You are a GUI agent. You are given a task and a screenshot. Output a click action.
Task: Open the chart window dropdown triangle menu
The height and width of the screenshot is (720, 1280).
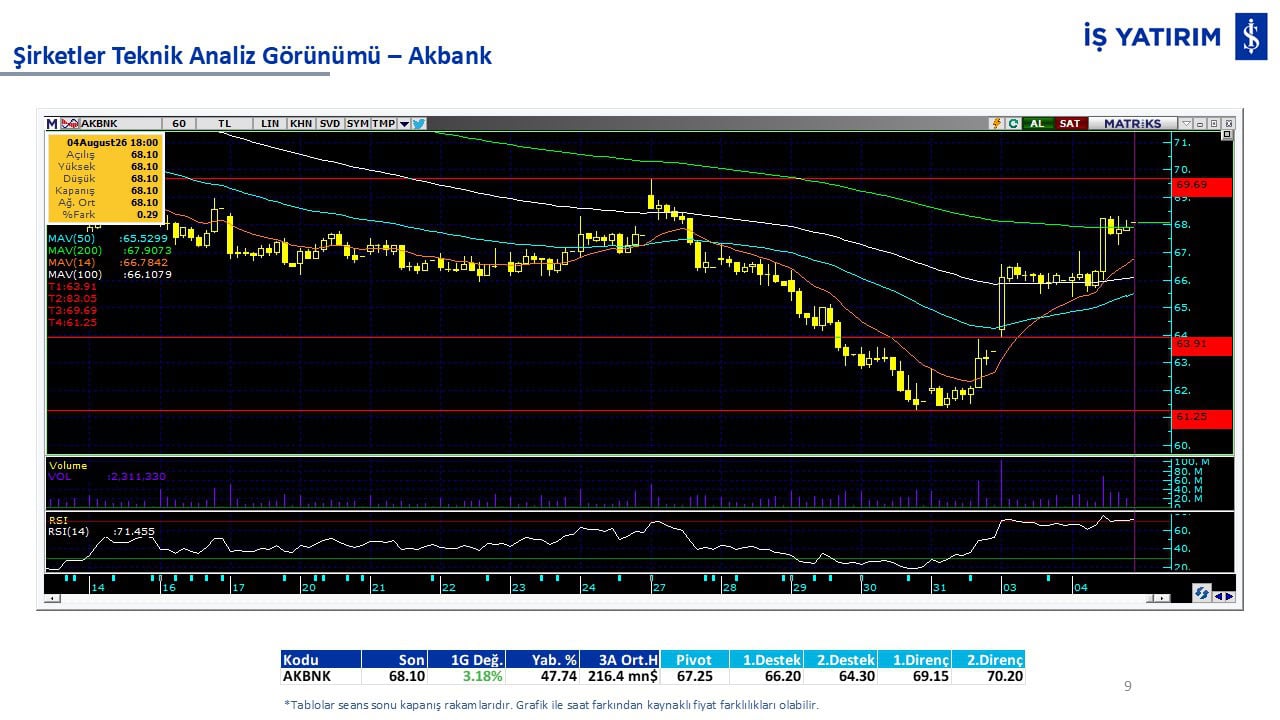[x=1187, y=123]
